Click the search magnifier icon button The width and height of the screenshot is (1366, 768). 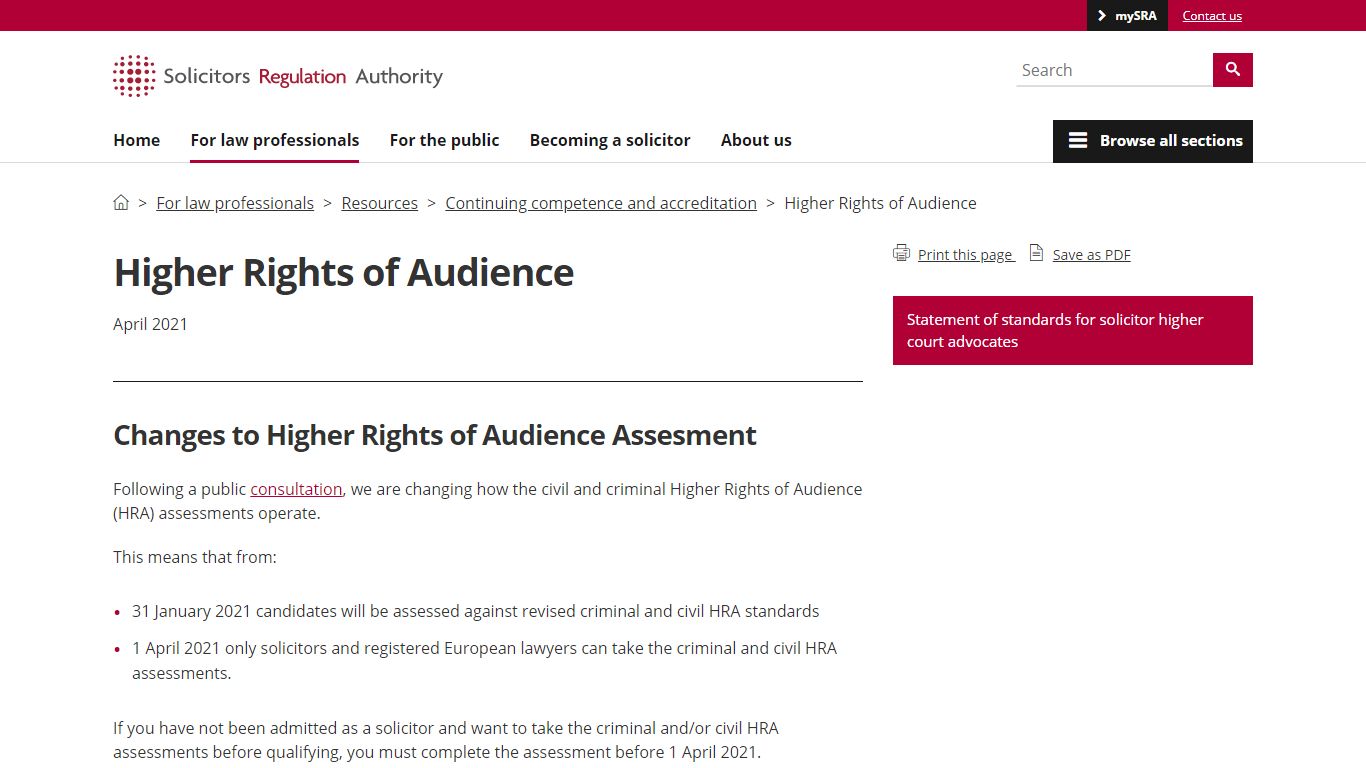1232,70
